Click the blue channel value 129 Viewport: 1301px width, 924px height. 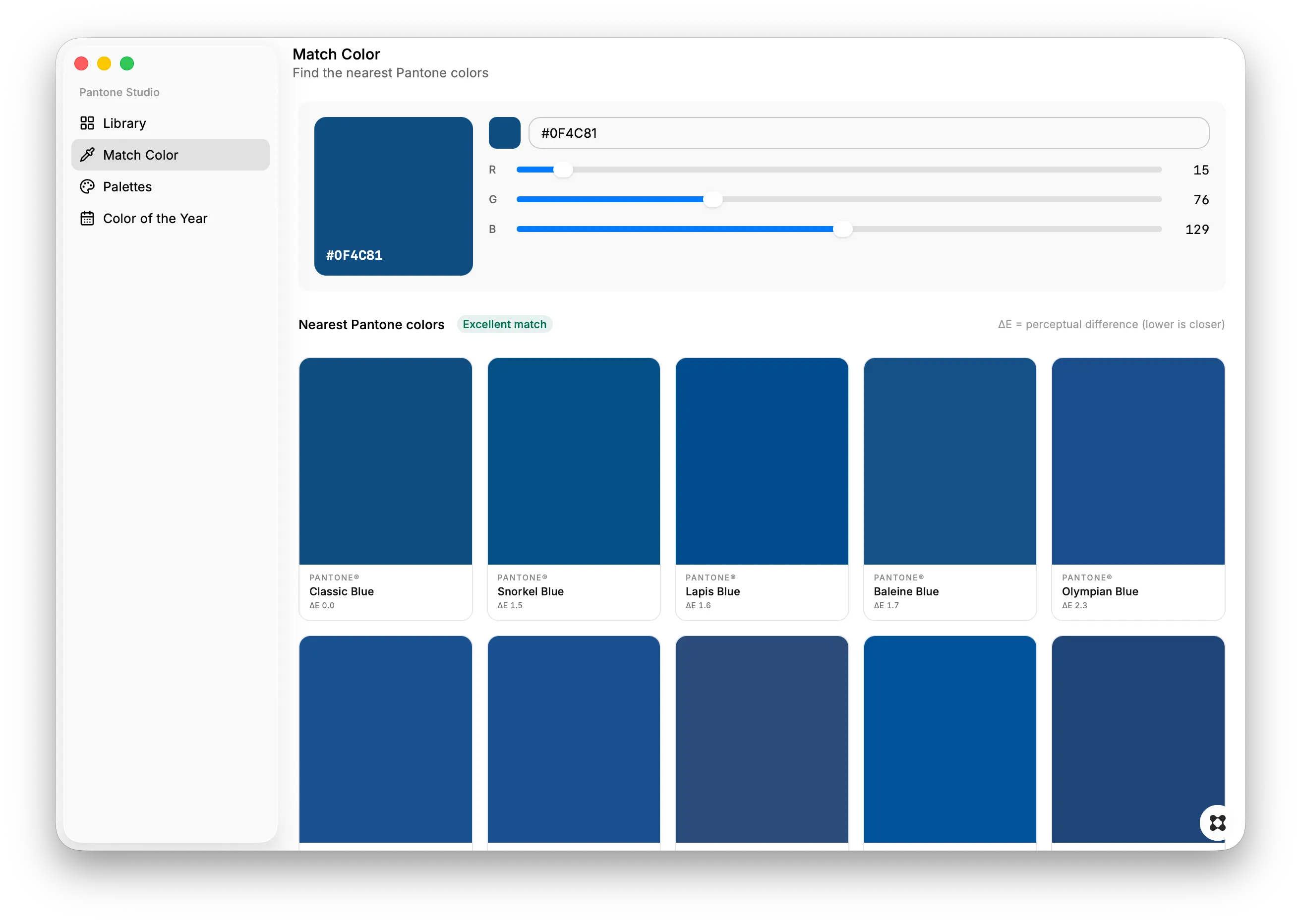(x=1197, y=230)
